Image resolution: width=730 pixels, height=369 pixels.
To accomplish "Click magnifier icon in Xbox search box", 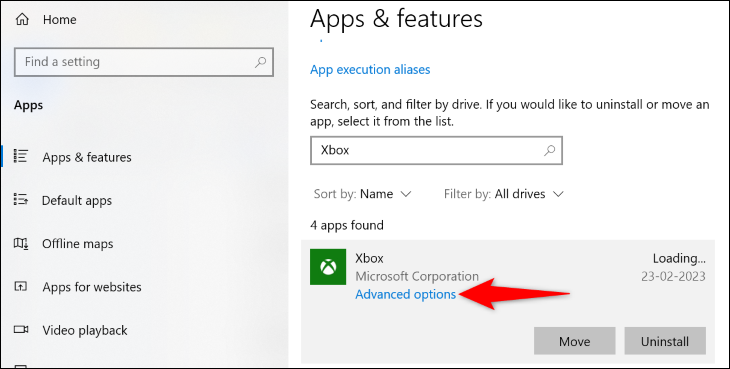I will pos(550,150).
